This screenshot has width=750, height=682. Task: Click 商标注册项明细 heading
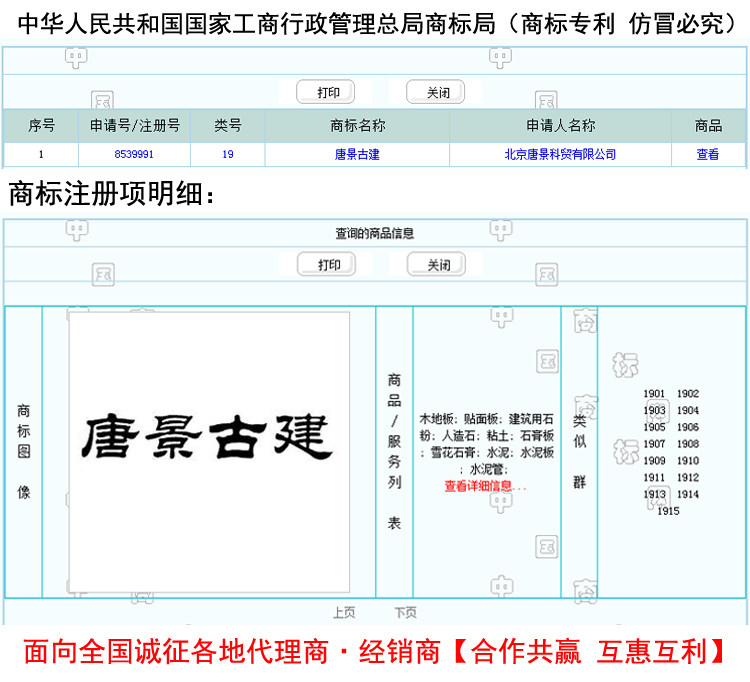(111, 194)
